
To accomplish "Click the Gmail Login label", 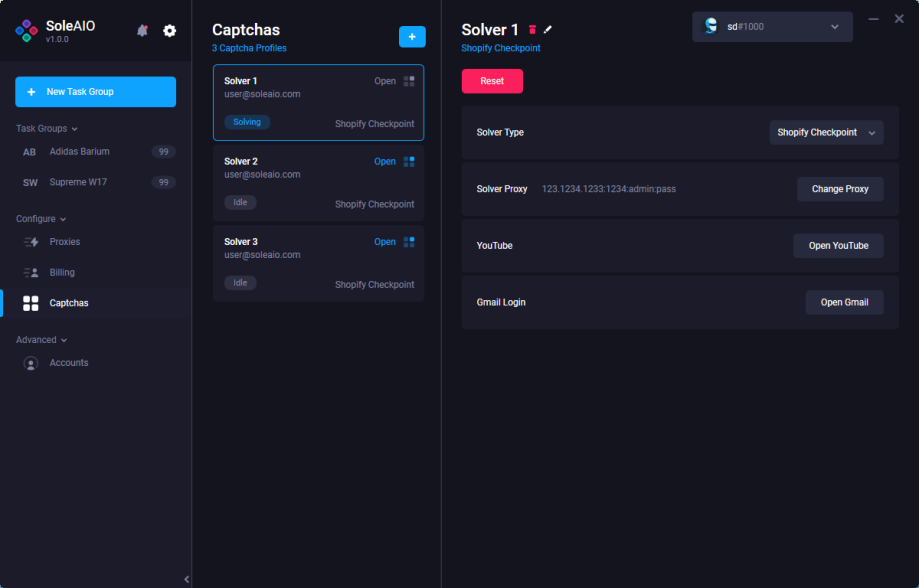I will pyautogui.click(x=501, y=303).
